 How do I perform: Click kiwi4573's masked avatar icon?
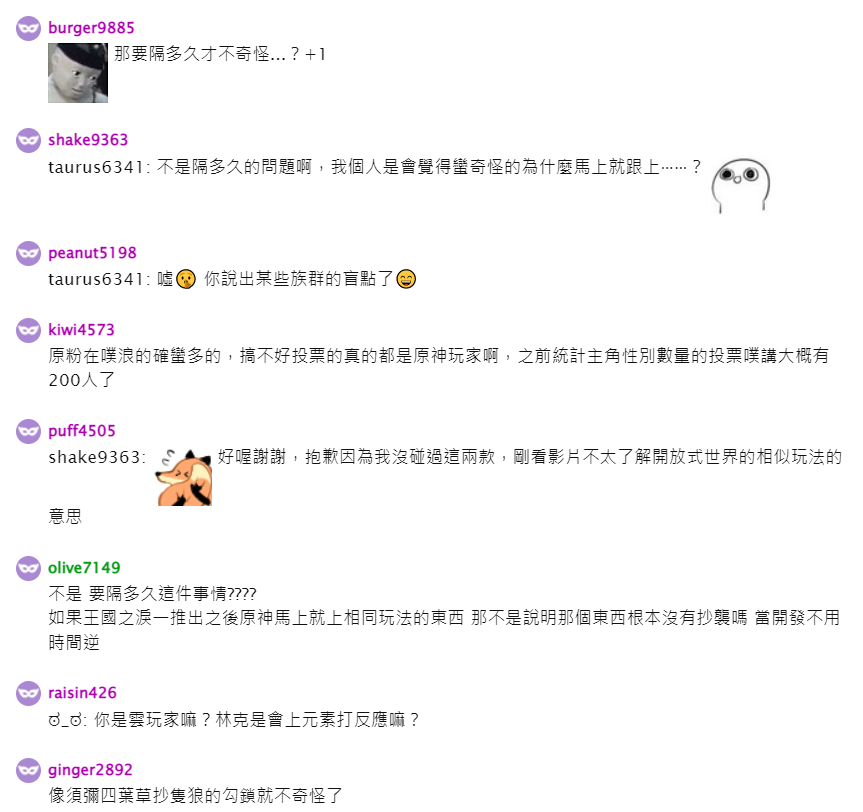coord(28,330)
